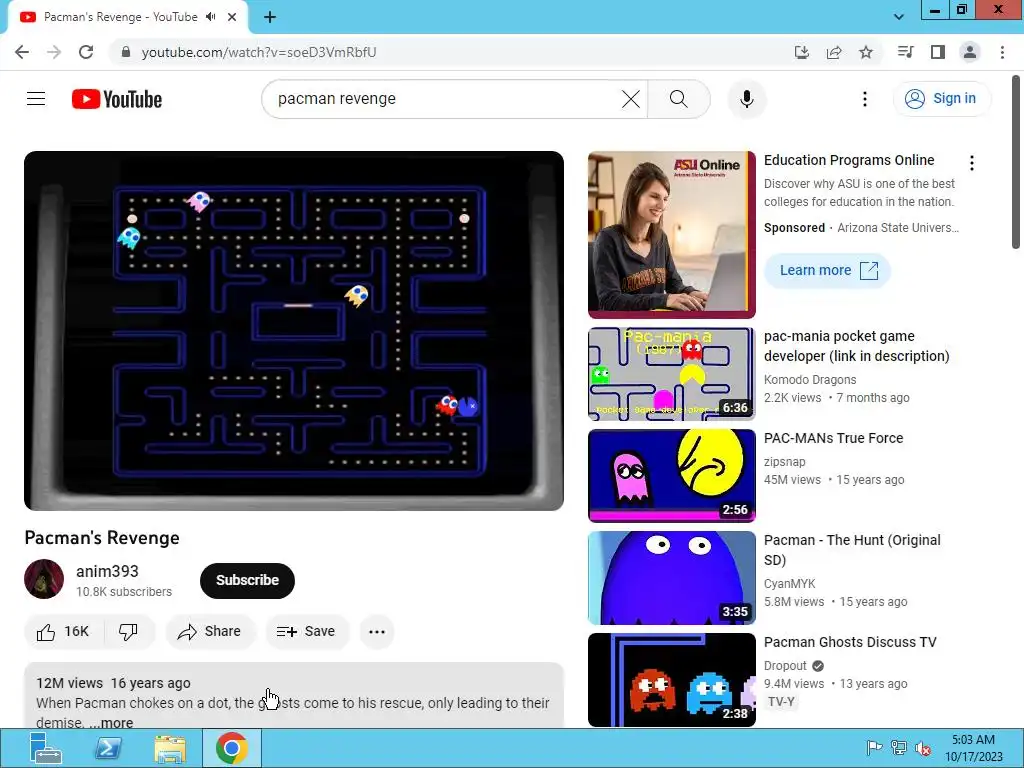The height and width of the screenshot is (768, 1024).
Task: Go to the YouTube home logo
Action: click(x=117, y=99)
